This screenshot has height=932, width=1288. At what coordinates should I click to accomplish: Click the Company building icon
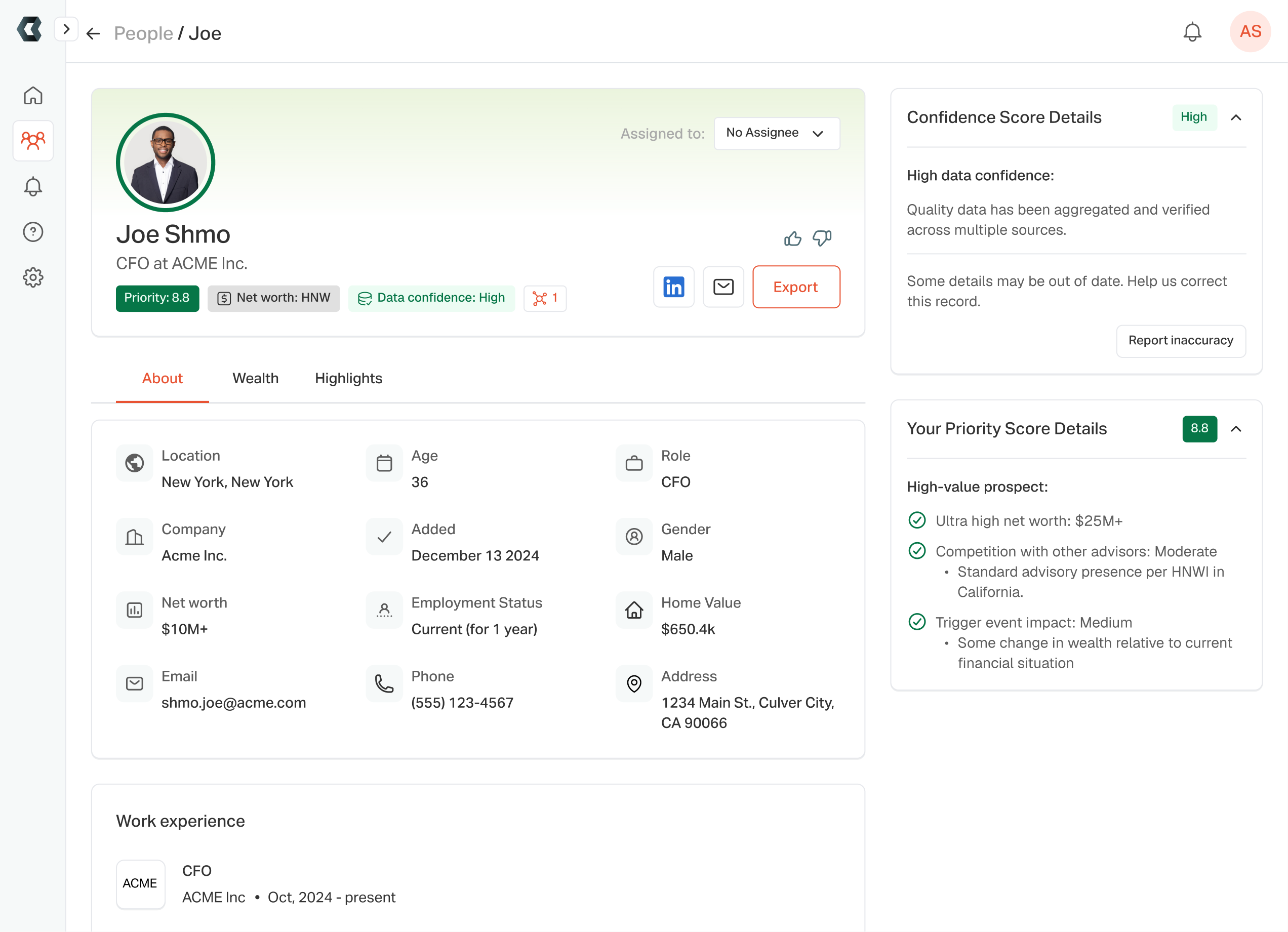click(135, 537)
